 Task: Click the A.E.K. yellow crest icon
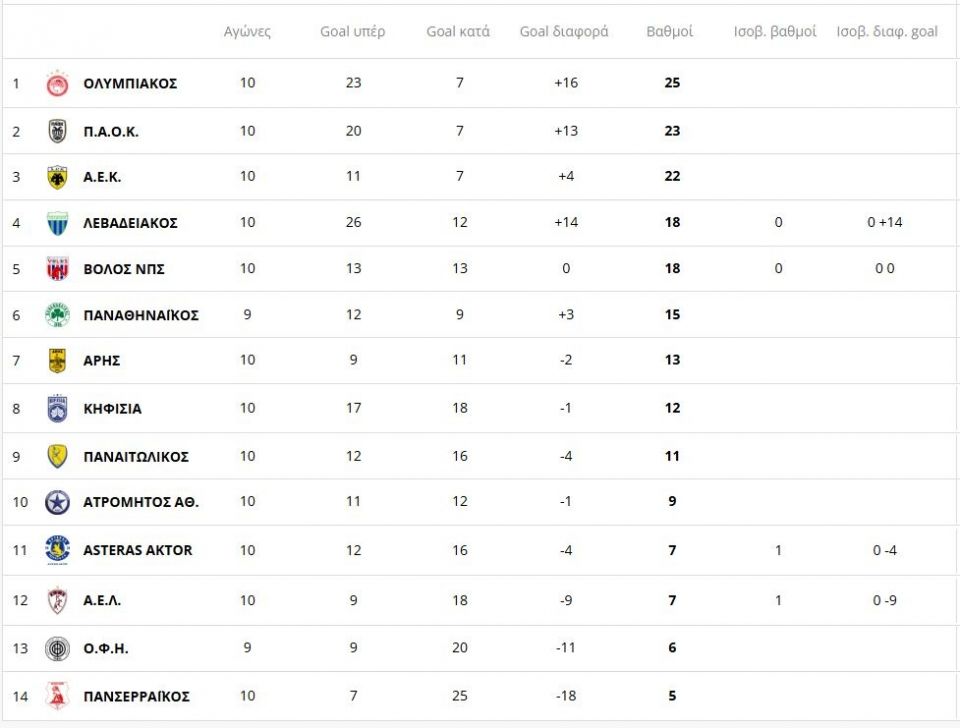coord(58,177)
